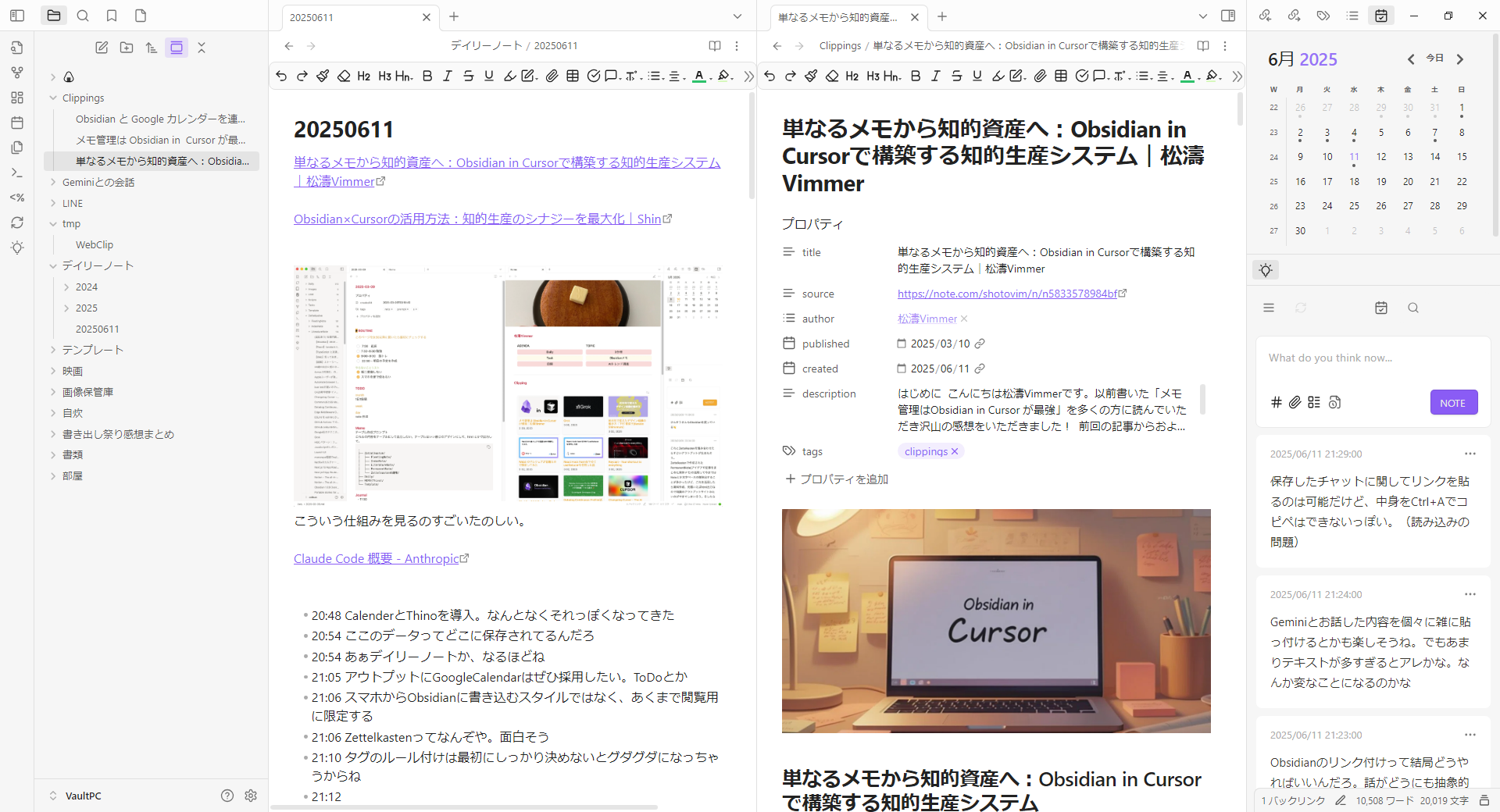
Task: Toggle the left sidebar collapse
Action: 17,16
